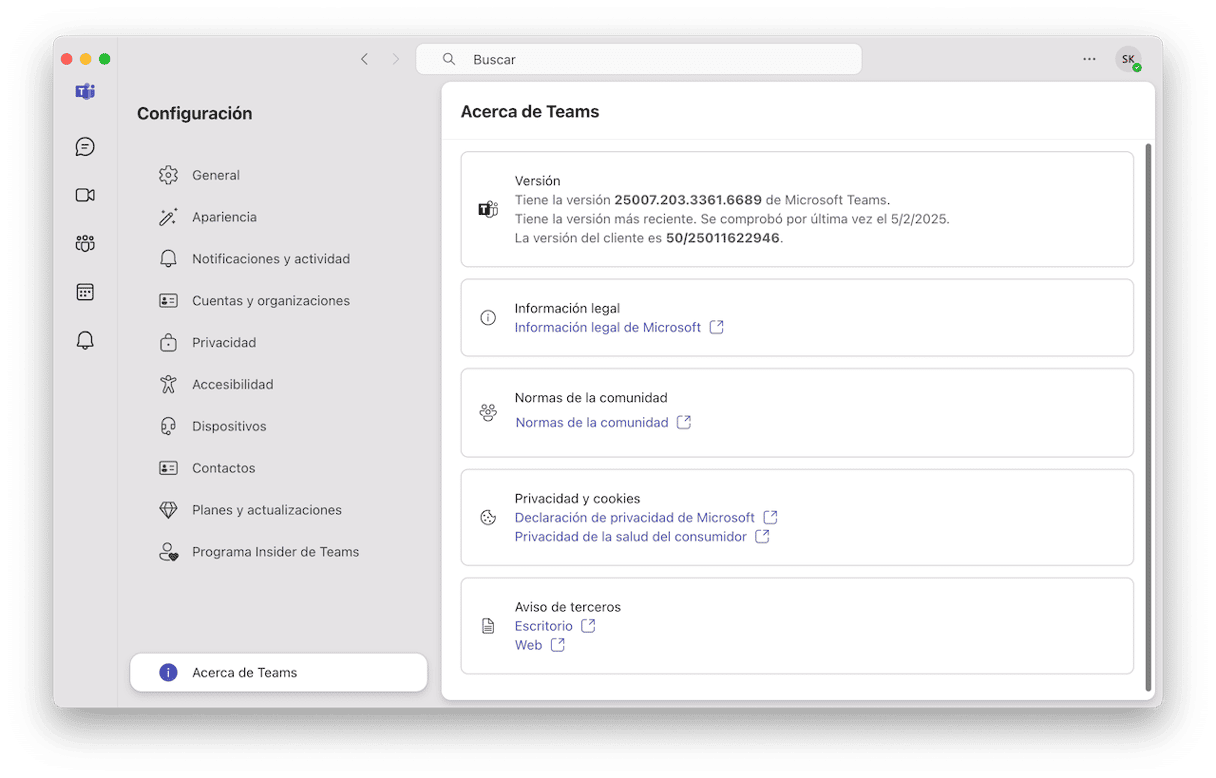
Task: Click the accessibility figure icon
Action: coord(168,385)
